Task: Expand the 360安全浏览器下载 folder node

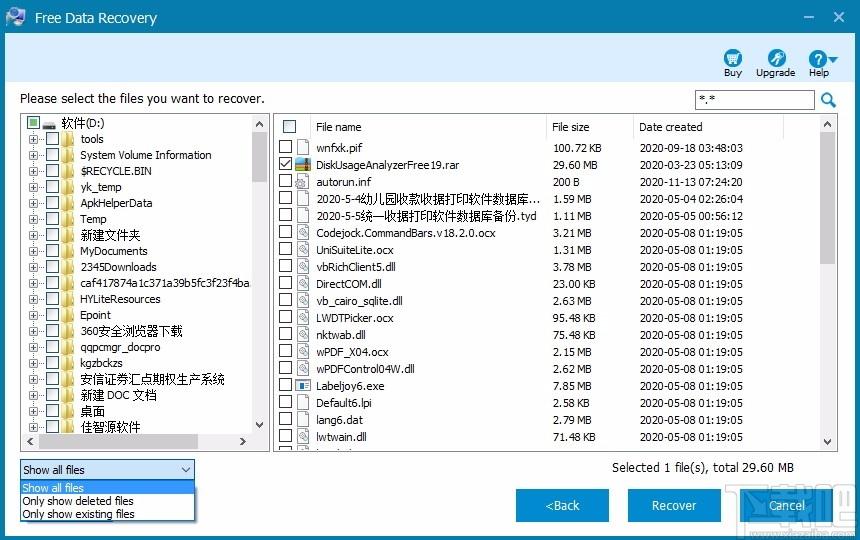Action: coord(33,331)
